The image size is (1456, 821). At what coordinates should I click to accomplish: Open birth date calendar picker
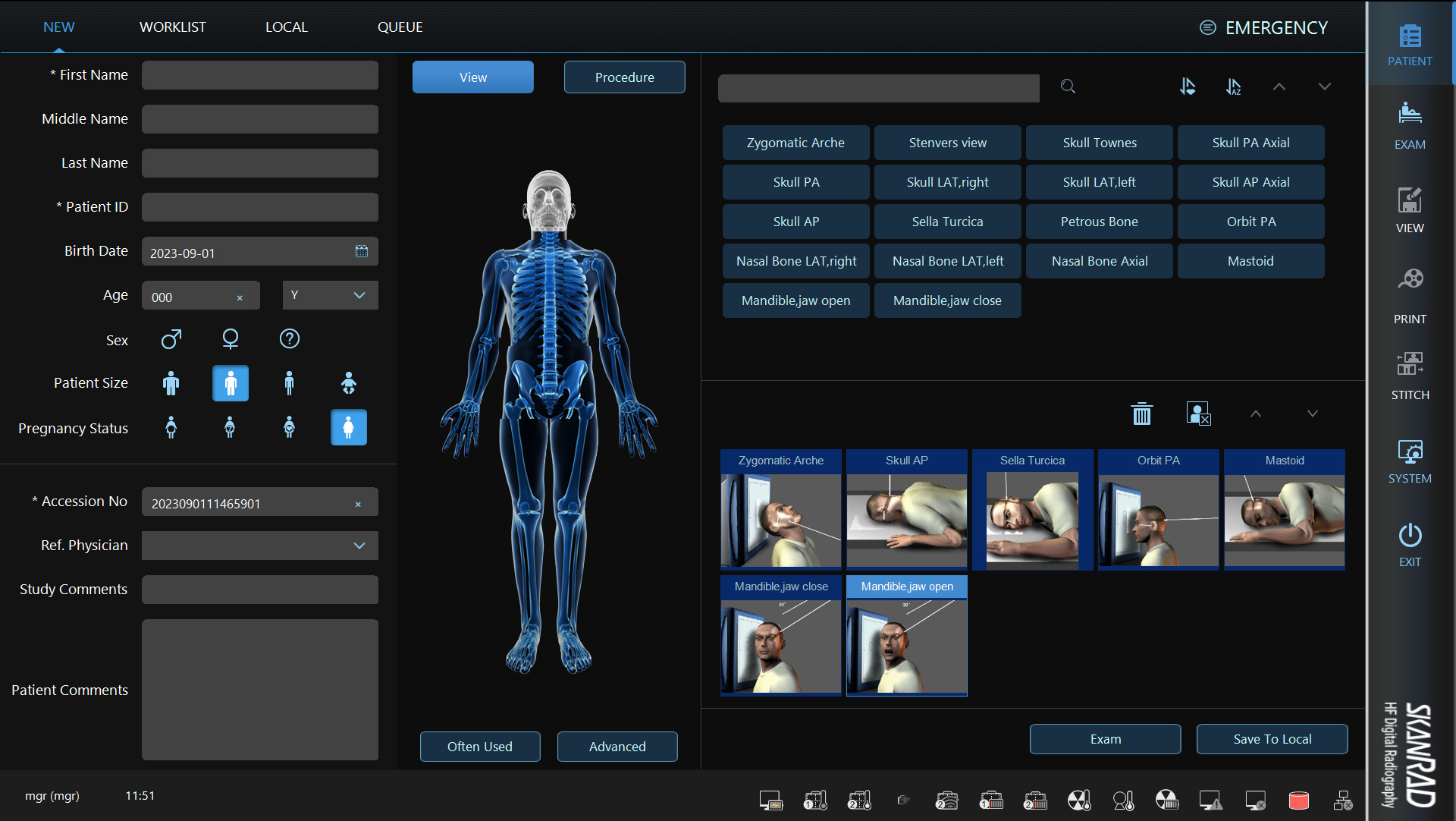click(362, 252)
